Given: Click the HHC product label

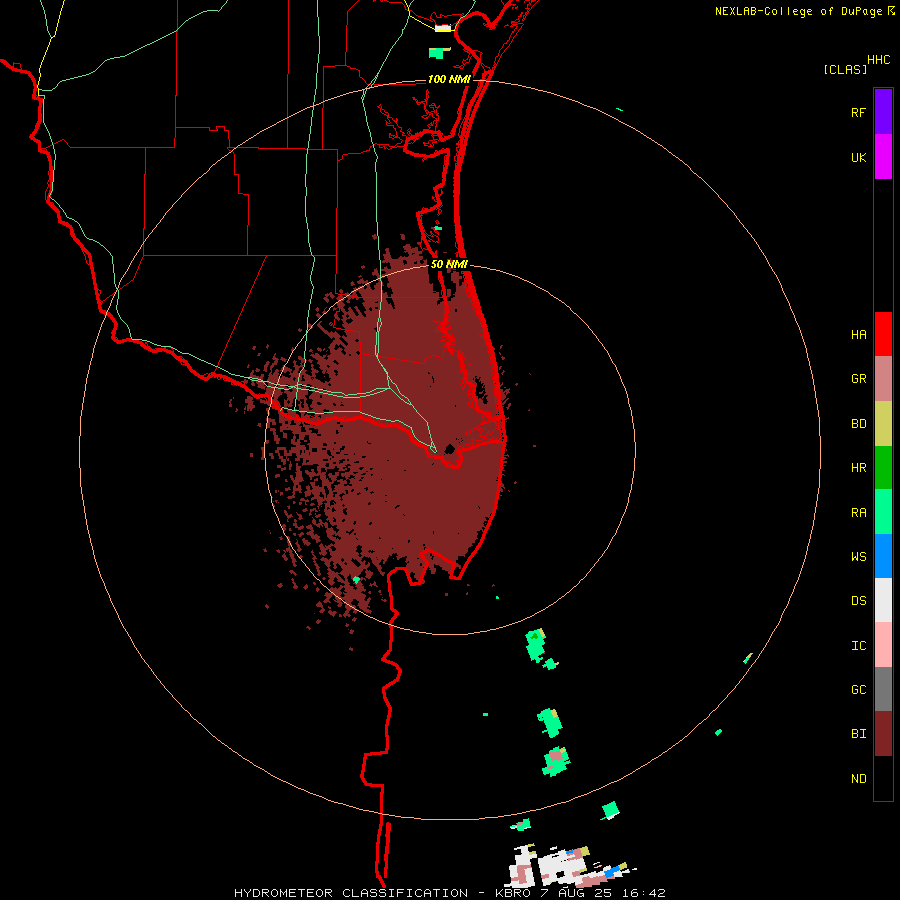Looking at the screenshot, I should point(878,60).
